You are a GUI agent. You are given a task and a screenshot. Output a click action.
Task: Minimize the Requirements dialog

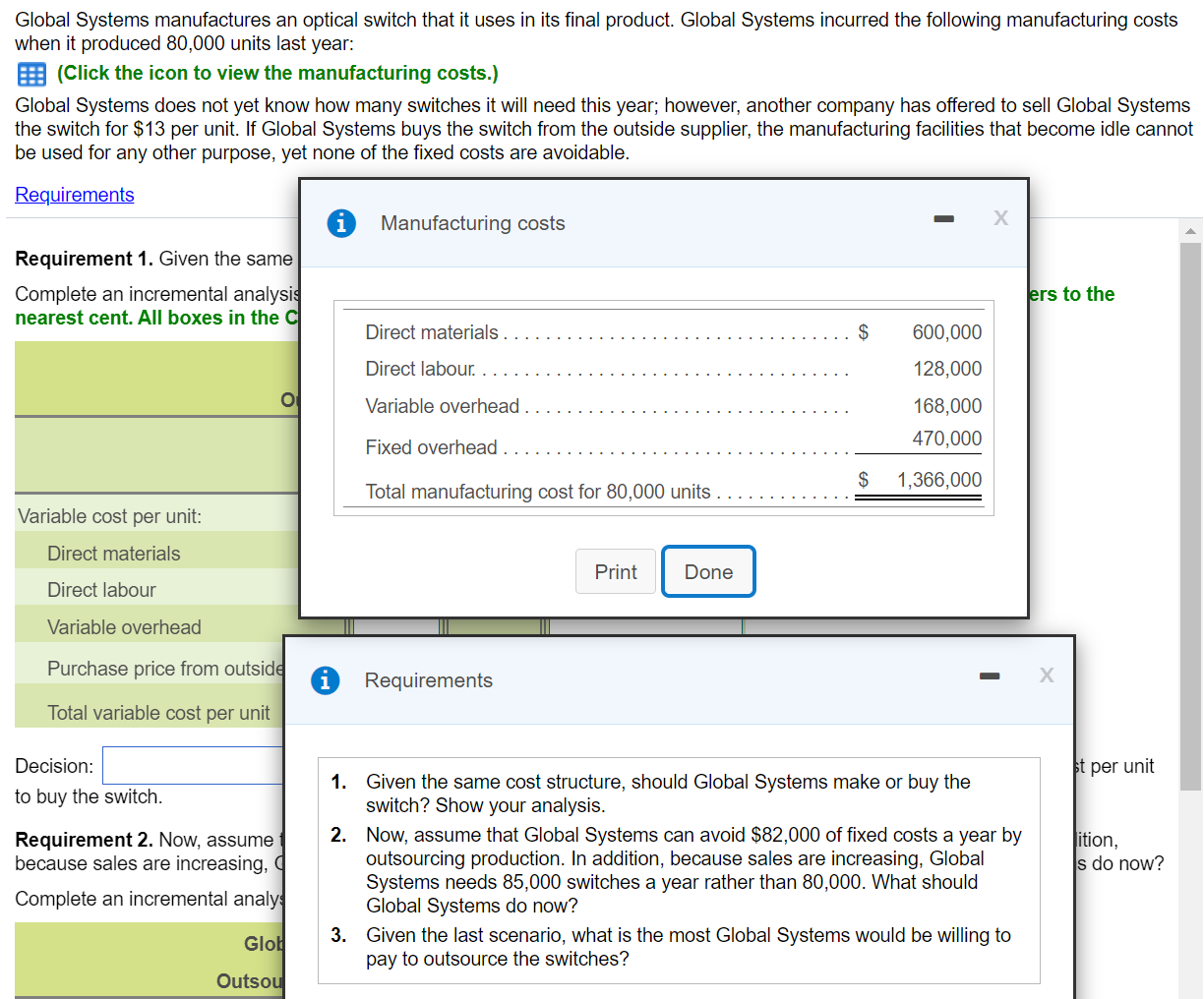coord(990,676)
